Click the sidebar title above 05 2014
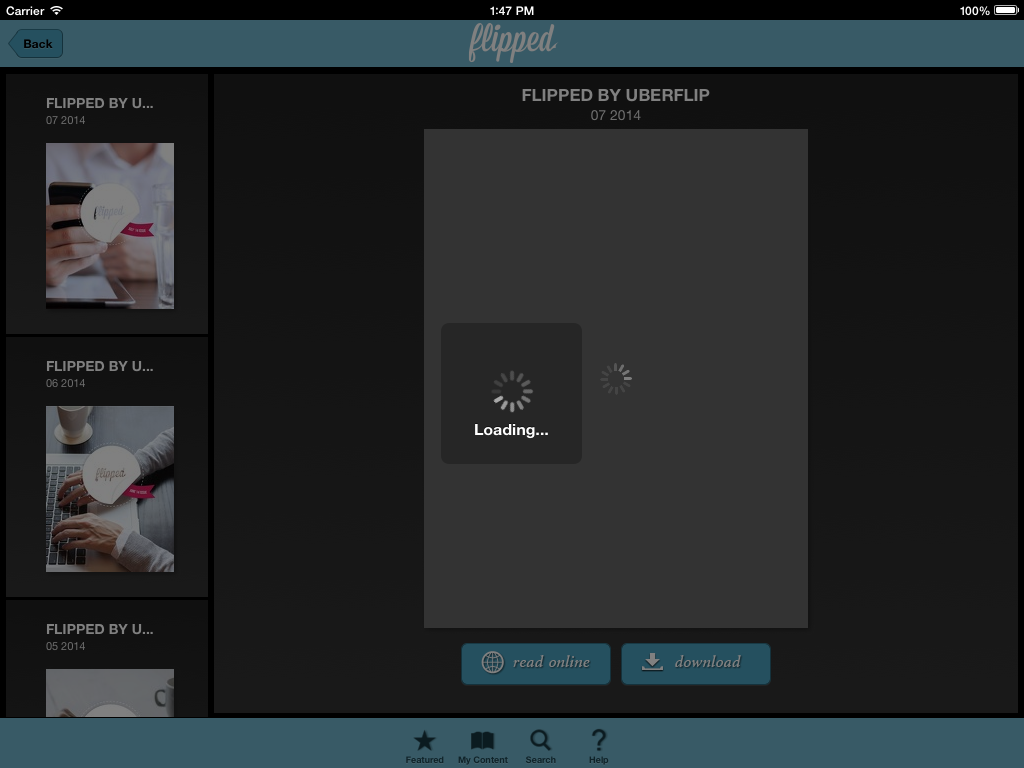This screenshot has width=1024, height=768. click(x=100, y=630)
